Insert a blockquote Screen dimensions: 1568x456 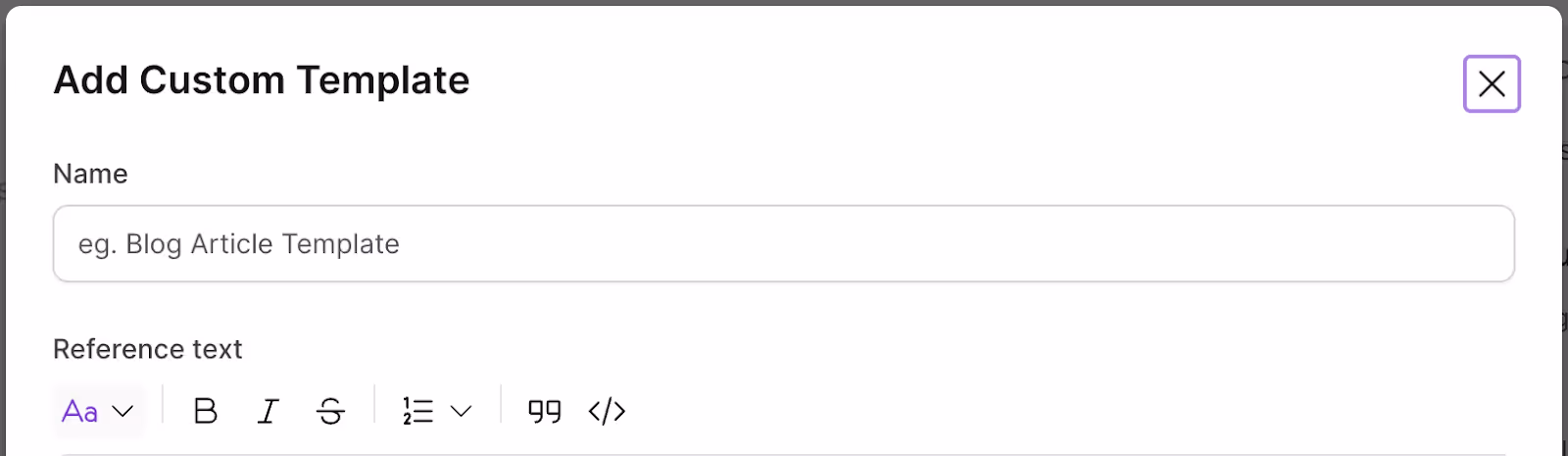click(545, 411)
